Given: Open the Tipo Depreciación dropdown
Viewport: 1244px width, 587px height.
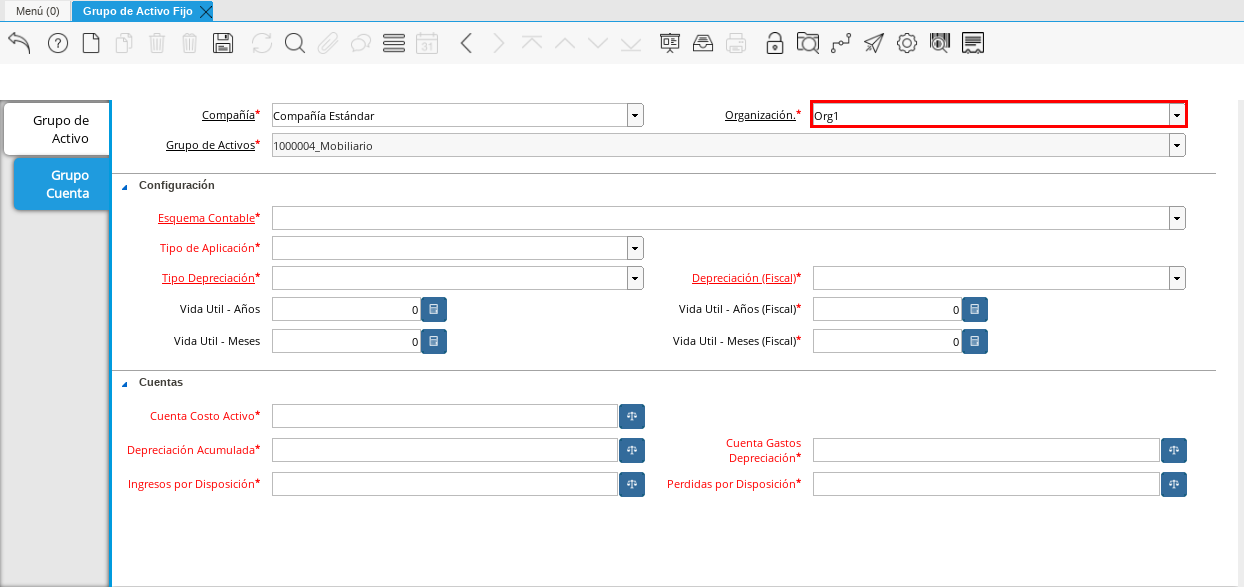Looking at the screenshot, I should pyautogui.click(x=635, y=278).
